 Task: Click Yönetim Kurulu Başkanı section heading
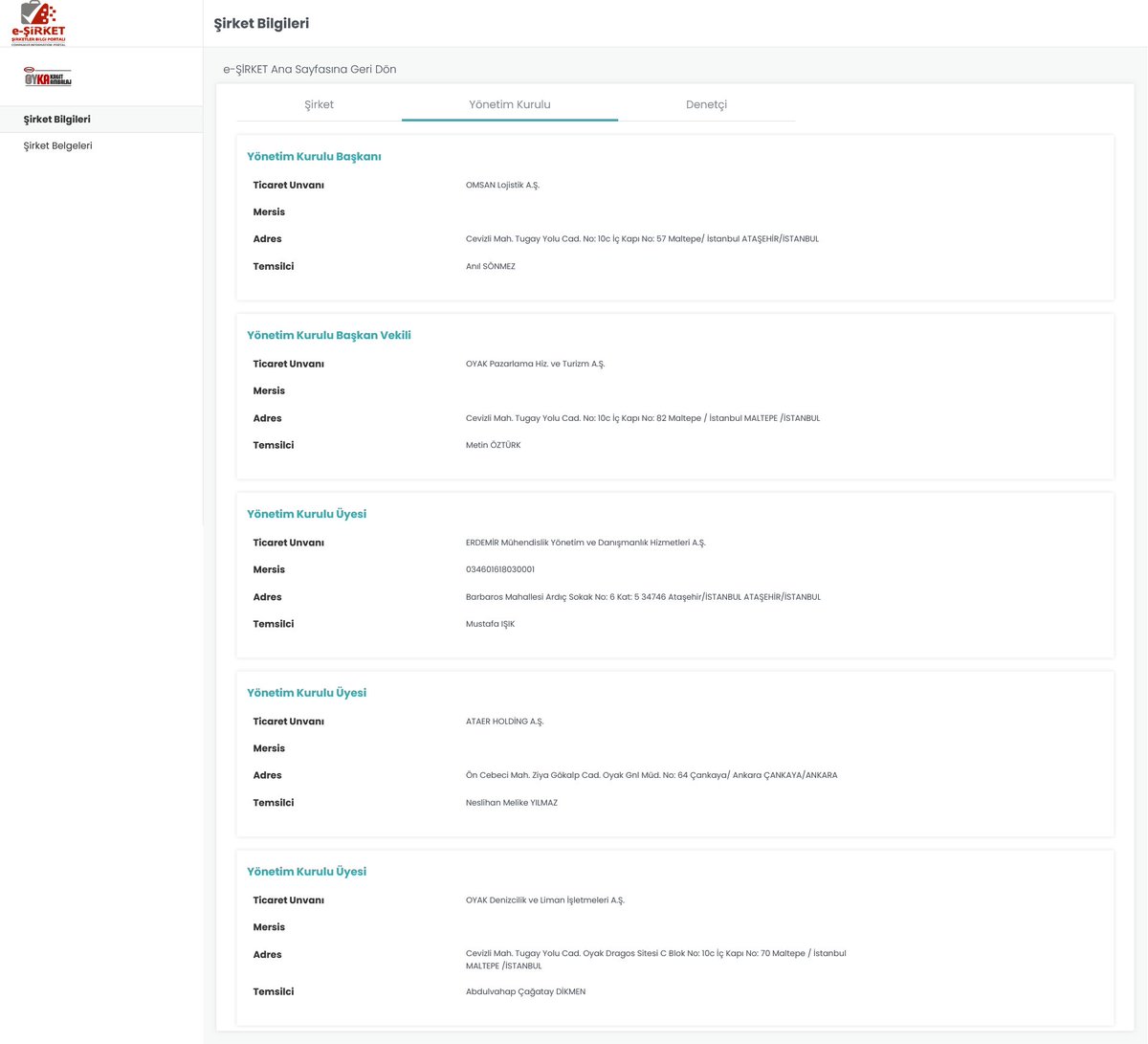click(x=314, y=157)
